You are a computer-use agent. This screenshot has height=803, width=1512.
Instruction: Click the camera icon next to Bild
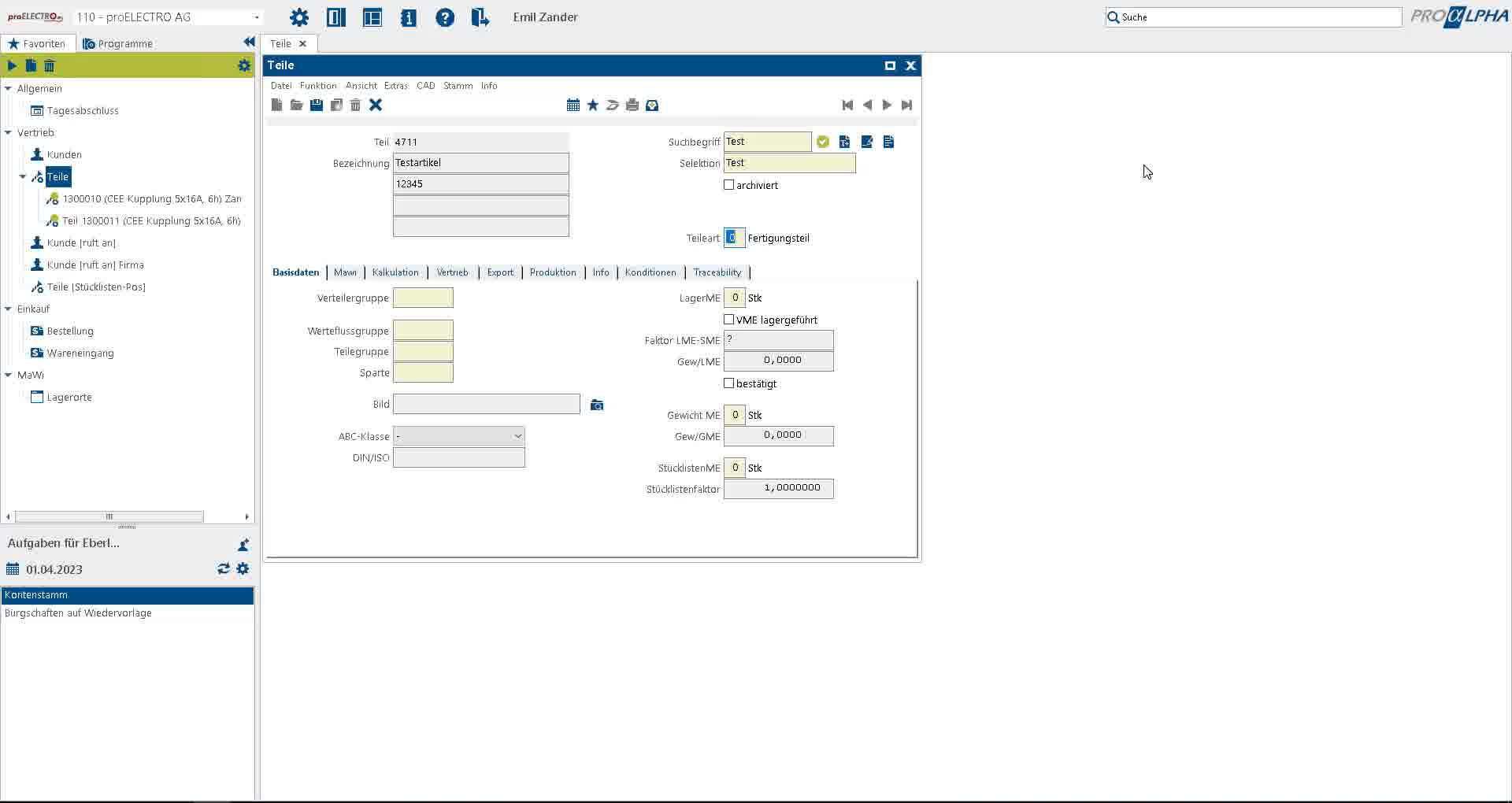coord(597,405)
